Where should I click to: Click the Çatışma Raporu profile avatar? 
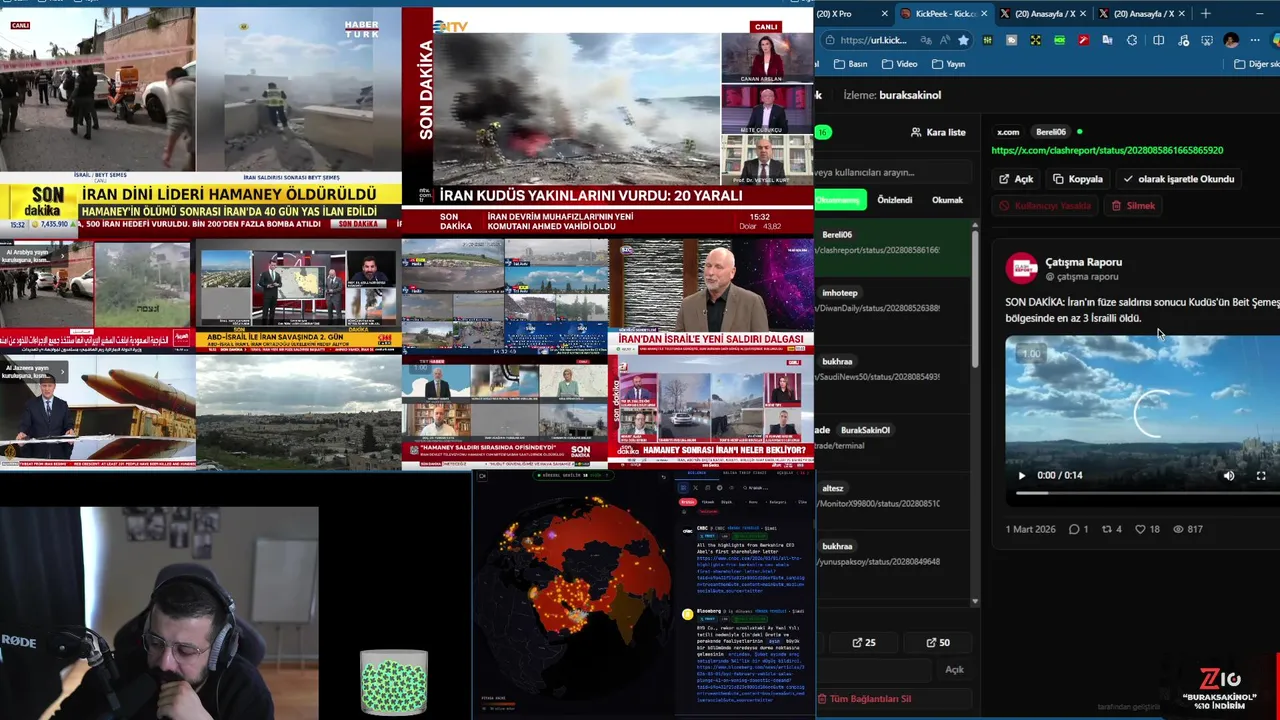1021,268
